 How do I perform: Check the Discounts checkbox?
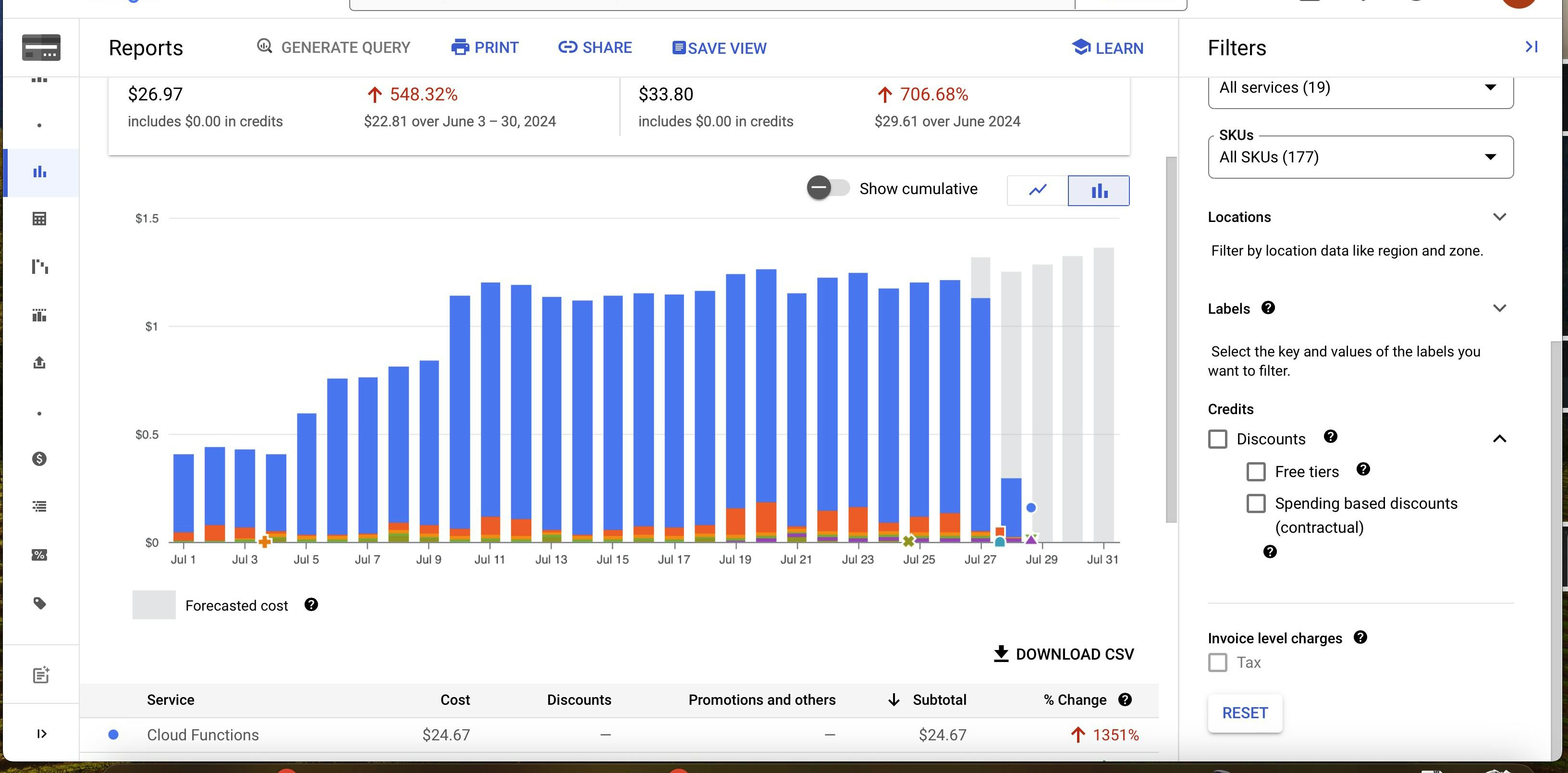1217,439
